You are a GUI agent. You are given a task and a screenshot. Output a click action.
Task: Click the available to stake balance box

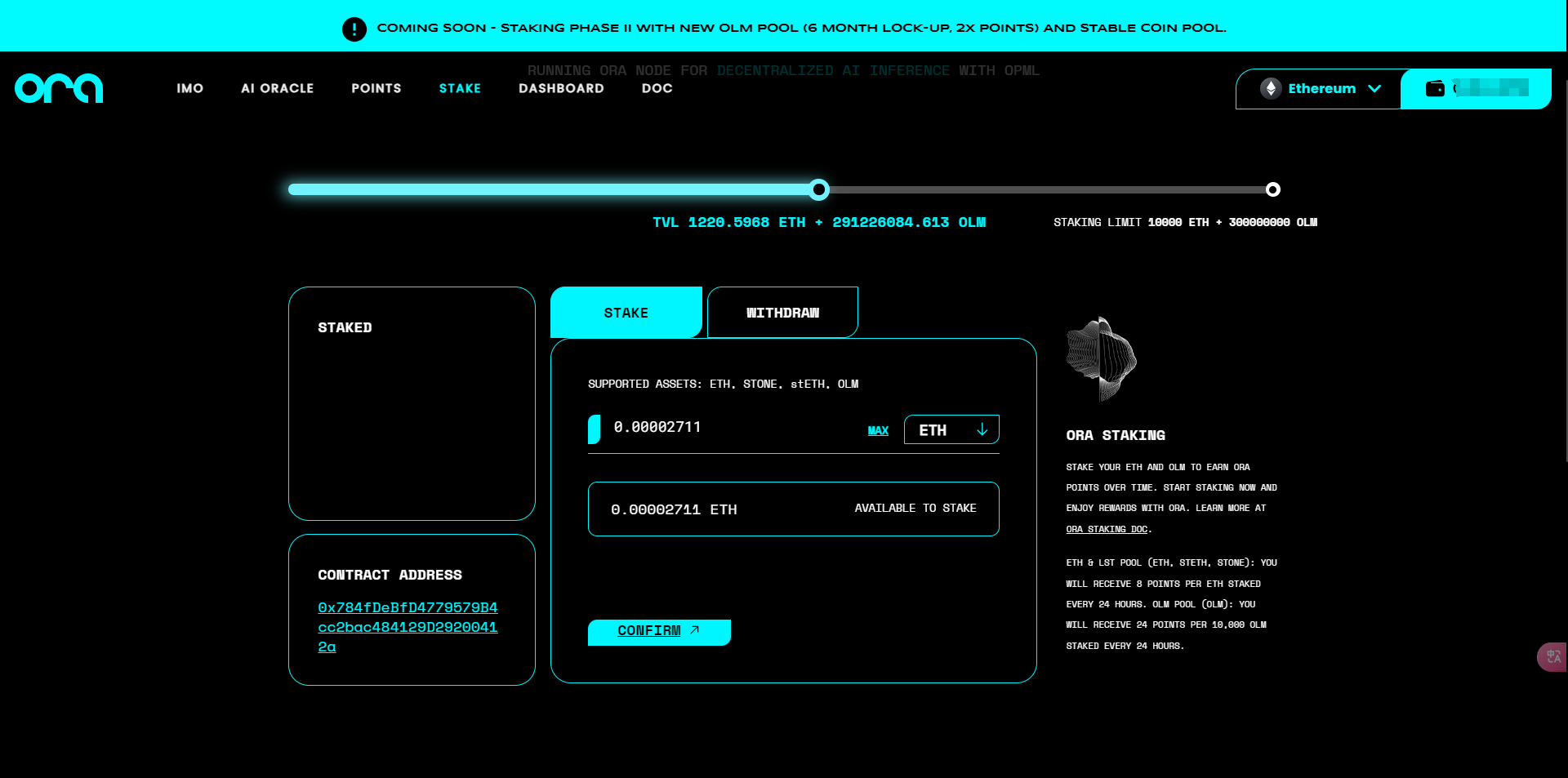point(794,509)
